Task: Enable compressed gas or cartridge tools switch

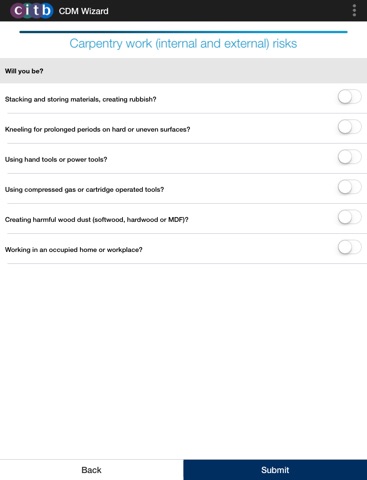Action: [349, 187]
